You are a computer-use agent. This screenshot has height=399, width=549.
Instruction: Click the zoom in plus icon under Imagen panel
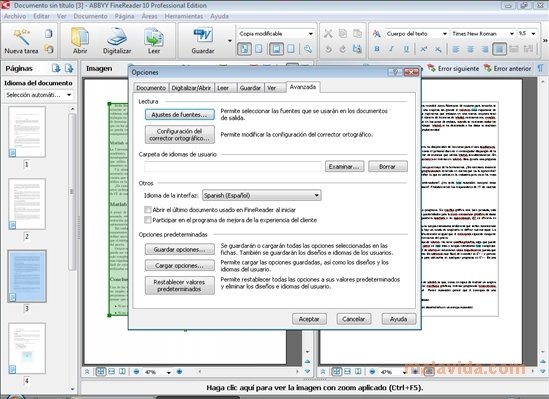pos(179,372)
